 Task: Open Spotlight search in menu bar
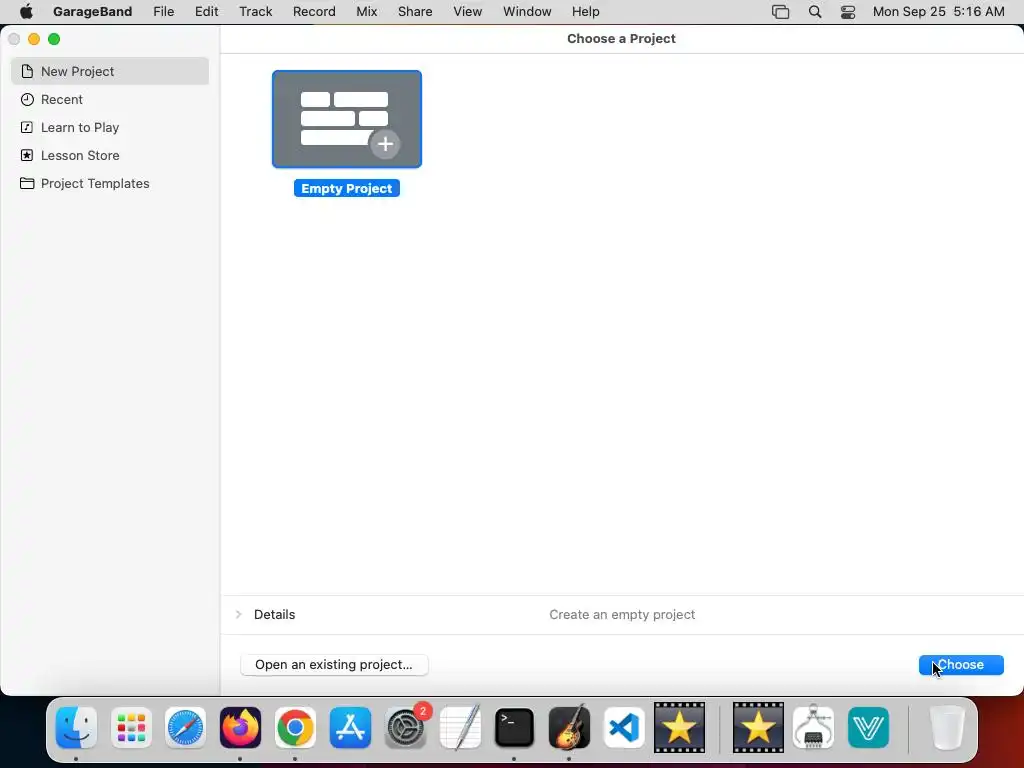click(x=815, y=12)
